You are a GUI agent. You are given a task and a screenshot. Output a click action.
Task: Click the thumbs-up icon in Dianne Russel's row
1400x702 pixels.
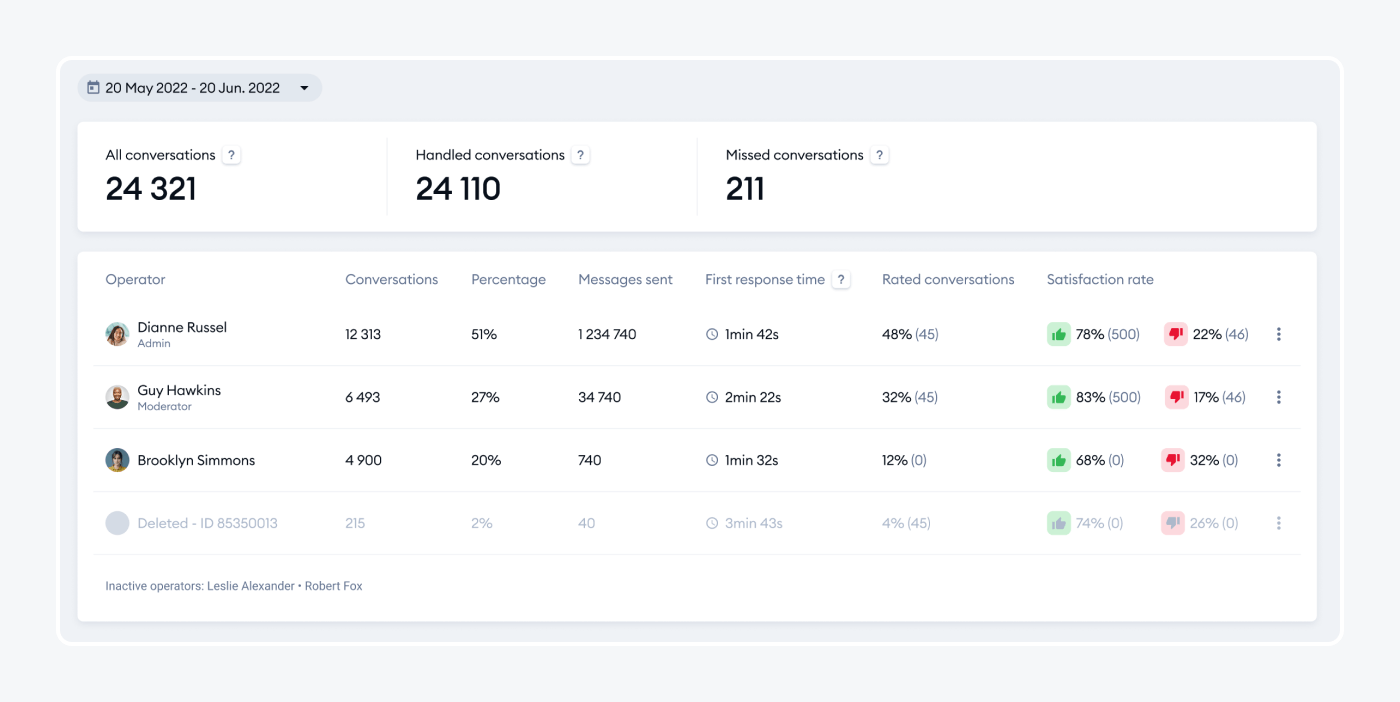point(1059,333)
